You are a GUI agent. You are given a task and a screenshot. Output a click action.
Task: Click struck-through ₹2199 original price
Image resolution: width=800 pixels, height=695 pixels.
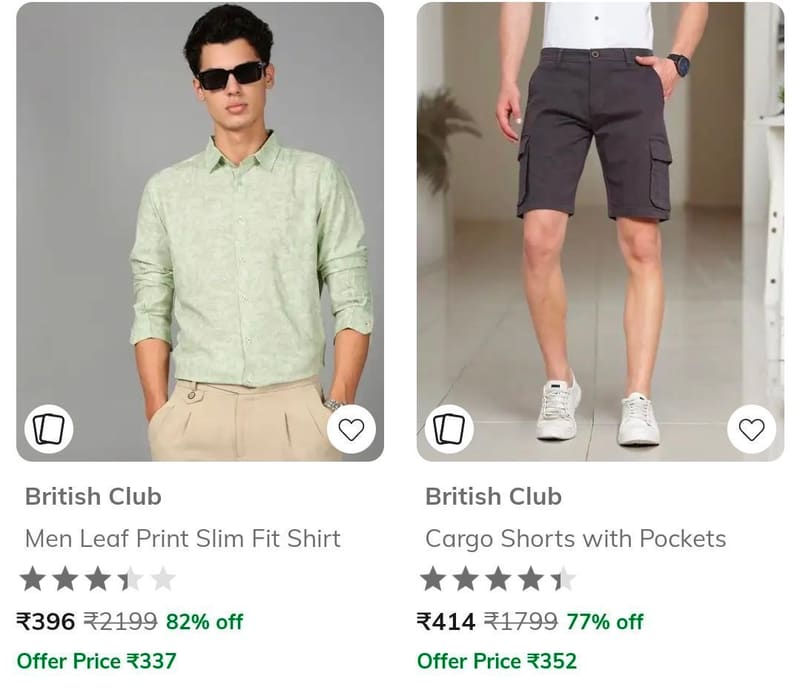[120, 622]
